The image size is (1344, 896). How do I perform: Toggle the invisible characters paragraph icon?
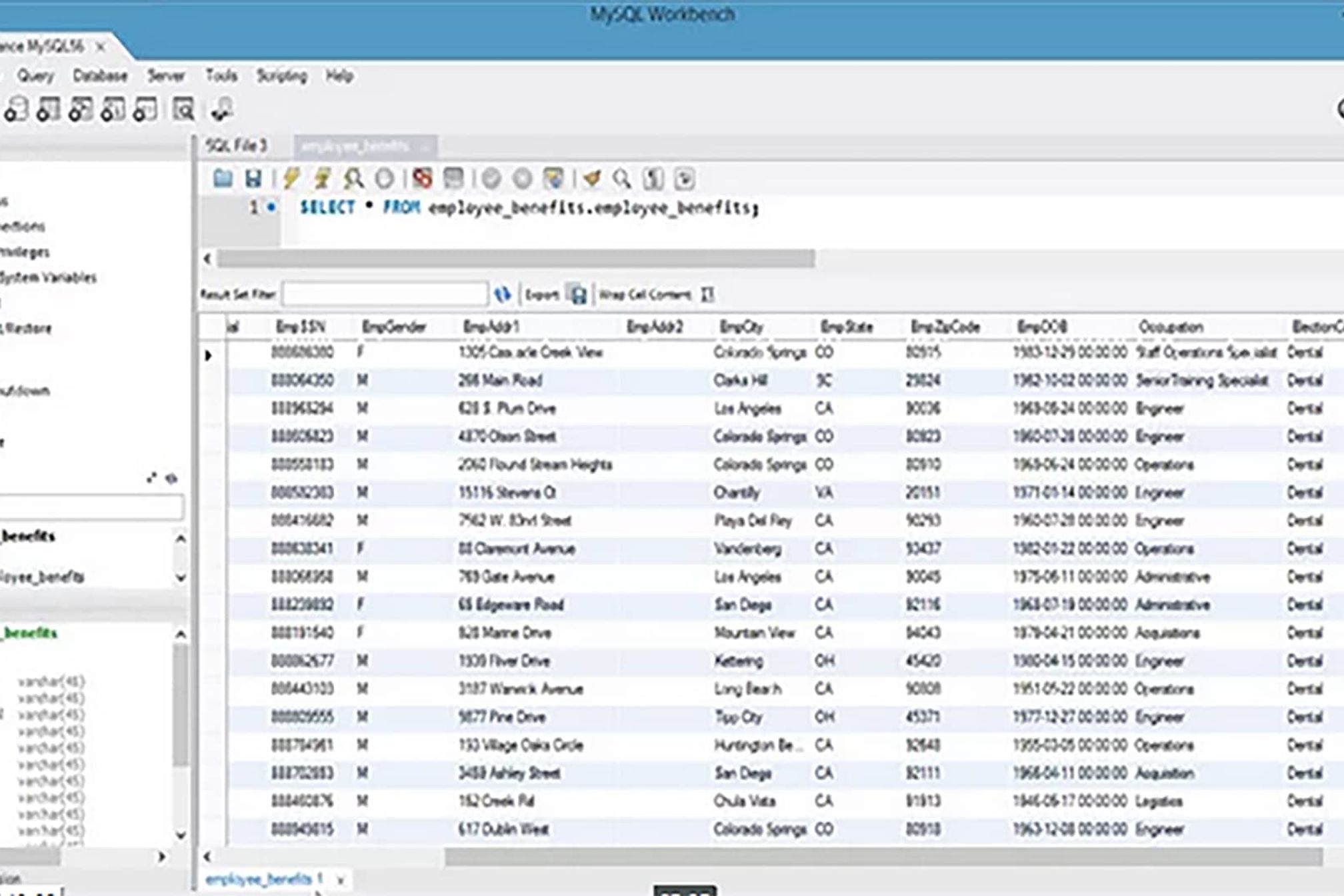pyautogui.click(x=653, y=179)
